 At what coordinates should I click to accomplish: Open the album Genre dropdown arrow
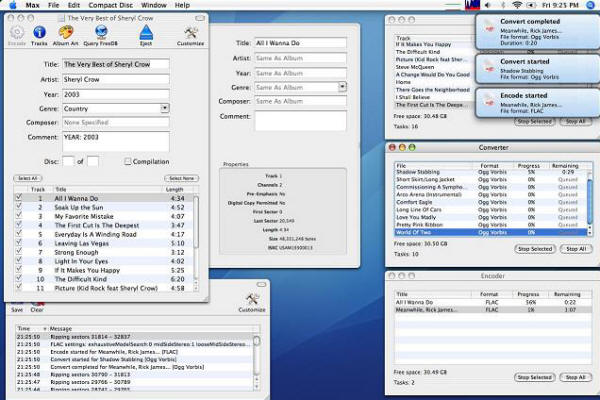point(165,108)
